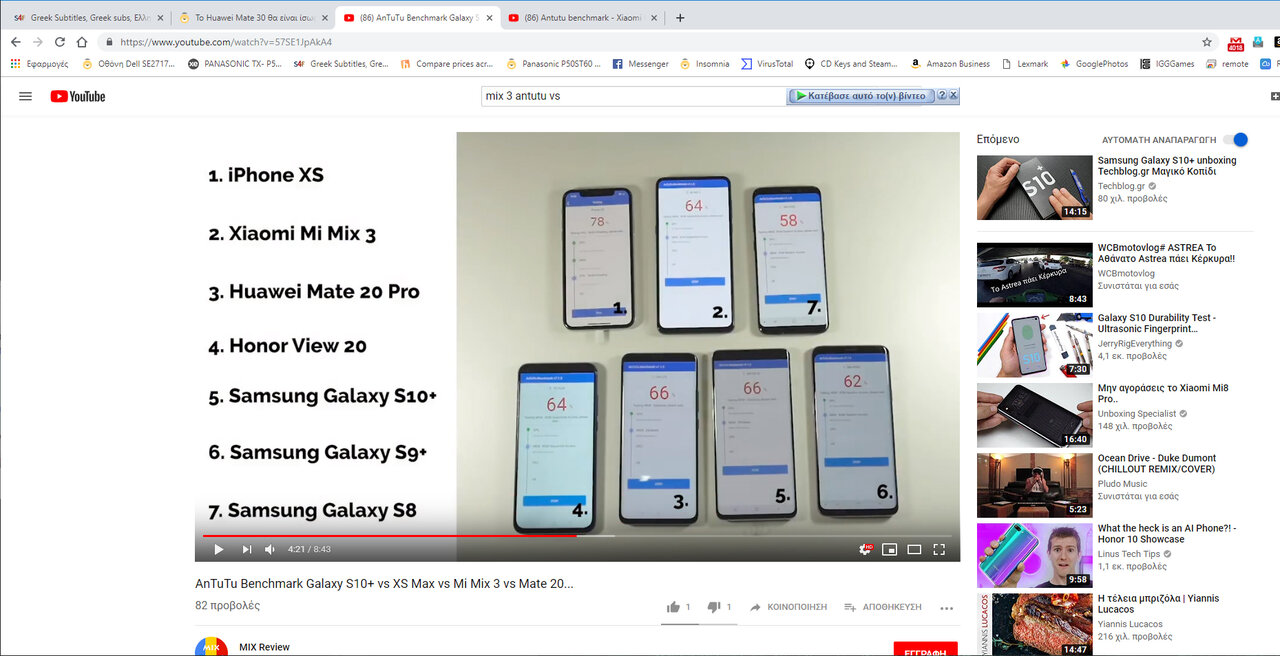Open the browser home page
1280x656 pixels.
coord(83,42)
